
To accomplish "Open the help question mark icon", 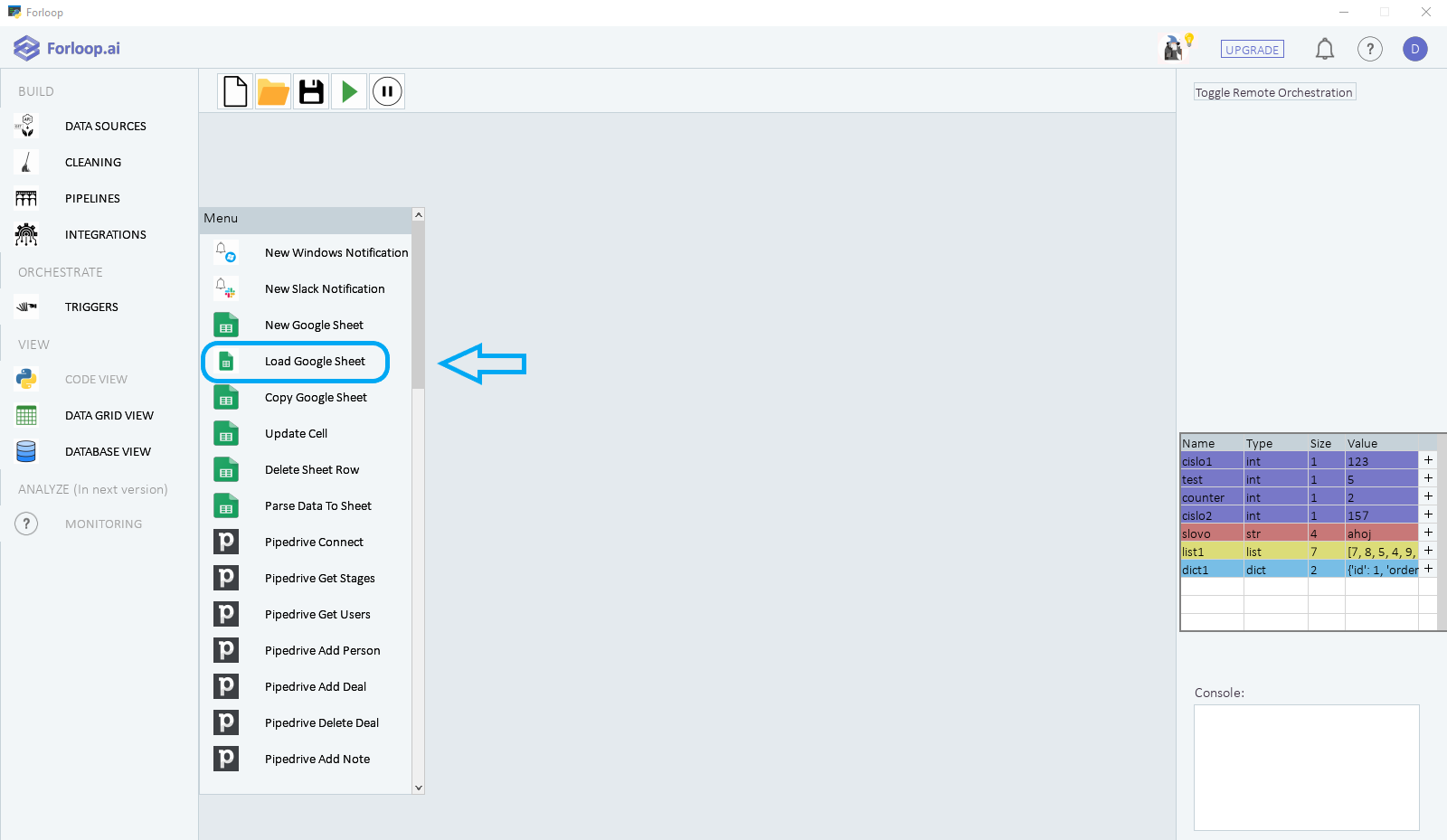I will click(1370, 49).
